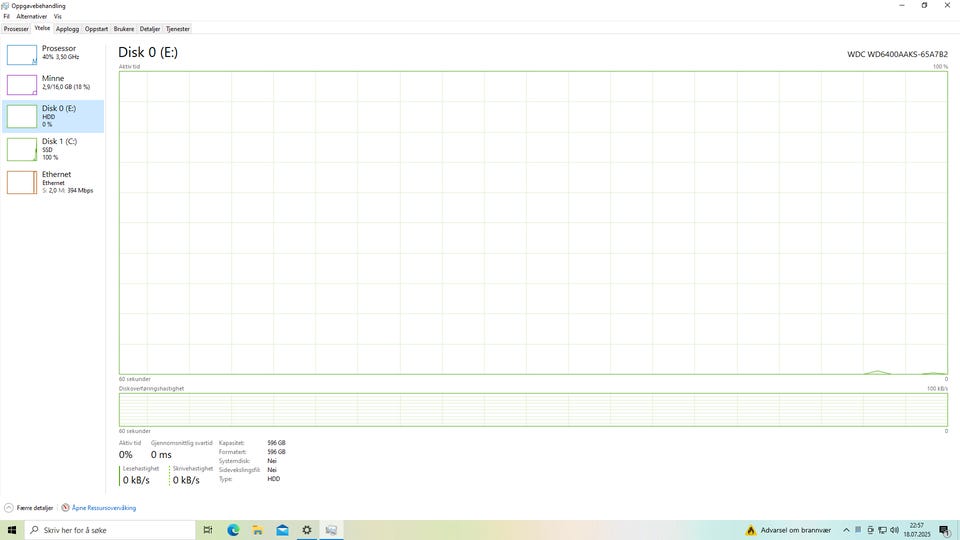This screenshot has height=540, width=960.
Task: Click the 0 ms average response value
Action: point(161,455)
